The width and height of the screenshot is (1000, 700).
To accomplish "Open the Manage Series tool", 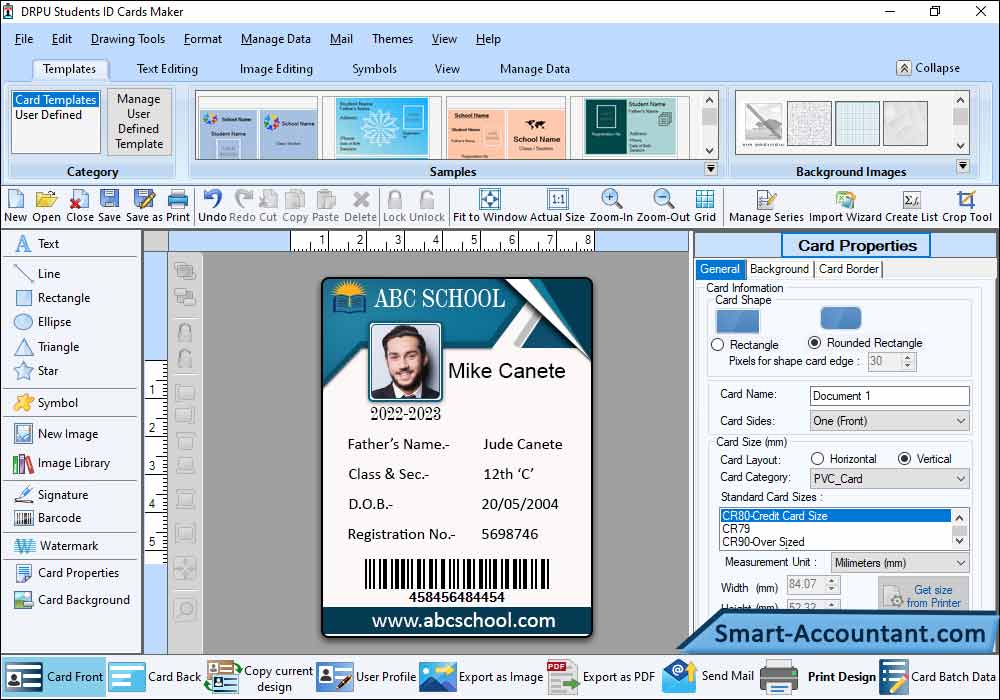I will tap(766, 206).
